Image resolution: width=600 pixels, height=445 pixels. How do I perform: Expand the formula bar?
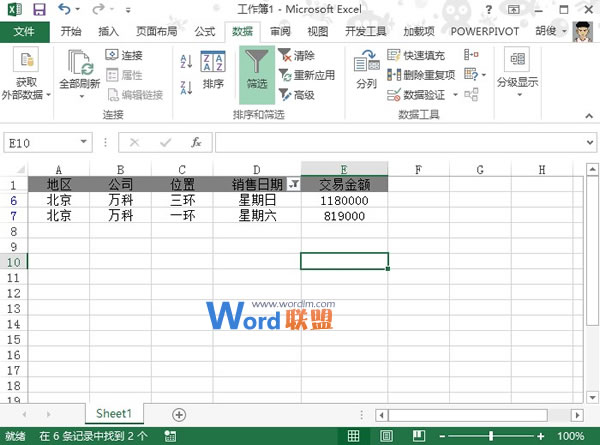[x=590, y=142]
